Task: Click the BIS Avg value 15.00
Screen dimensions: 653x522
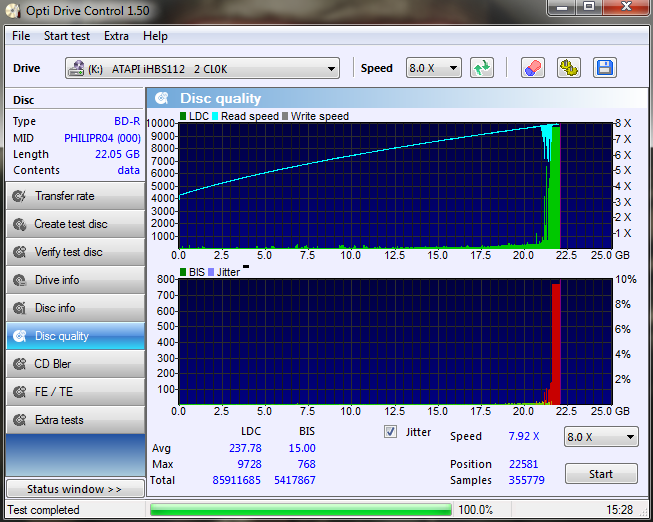Action: [302, 449]
